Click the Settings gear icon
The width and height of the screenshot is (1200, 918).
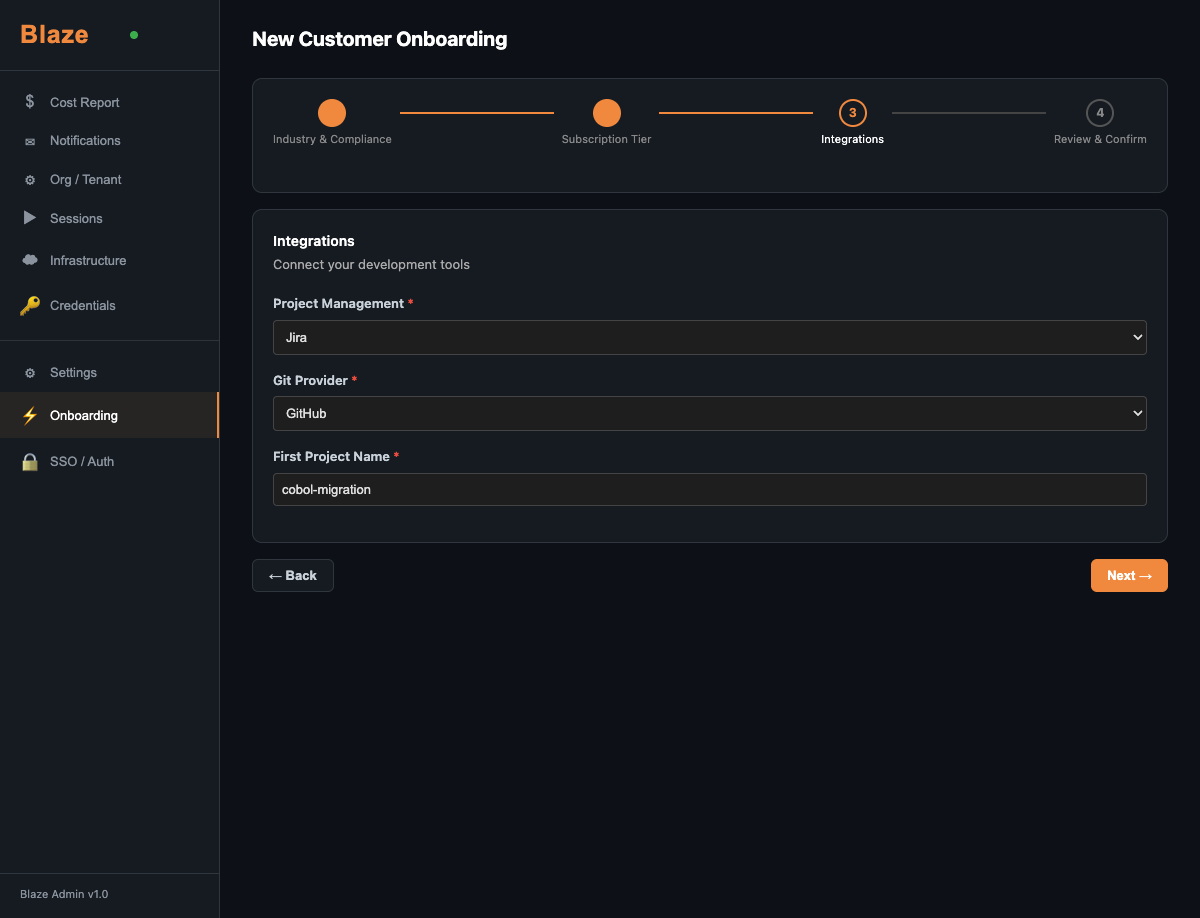tap(30, 372)
